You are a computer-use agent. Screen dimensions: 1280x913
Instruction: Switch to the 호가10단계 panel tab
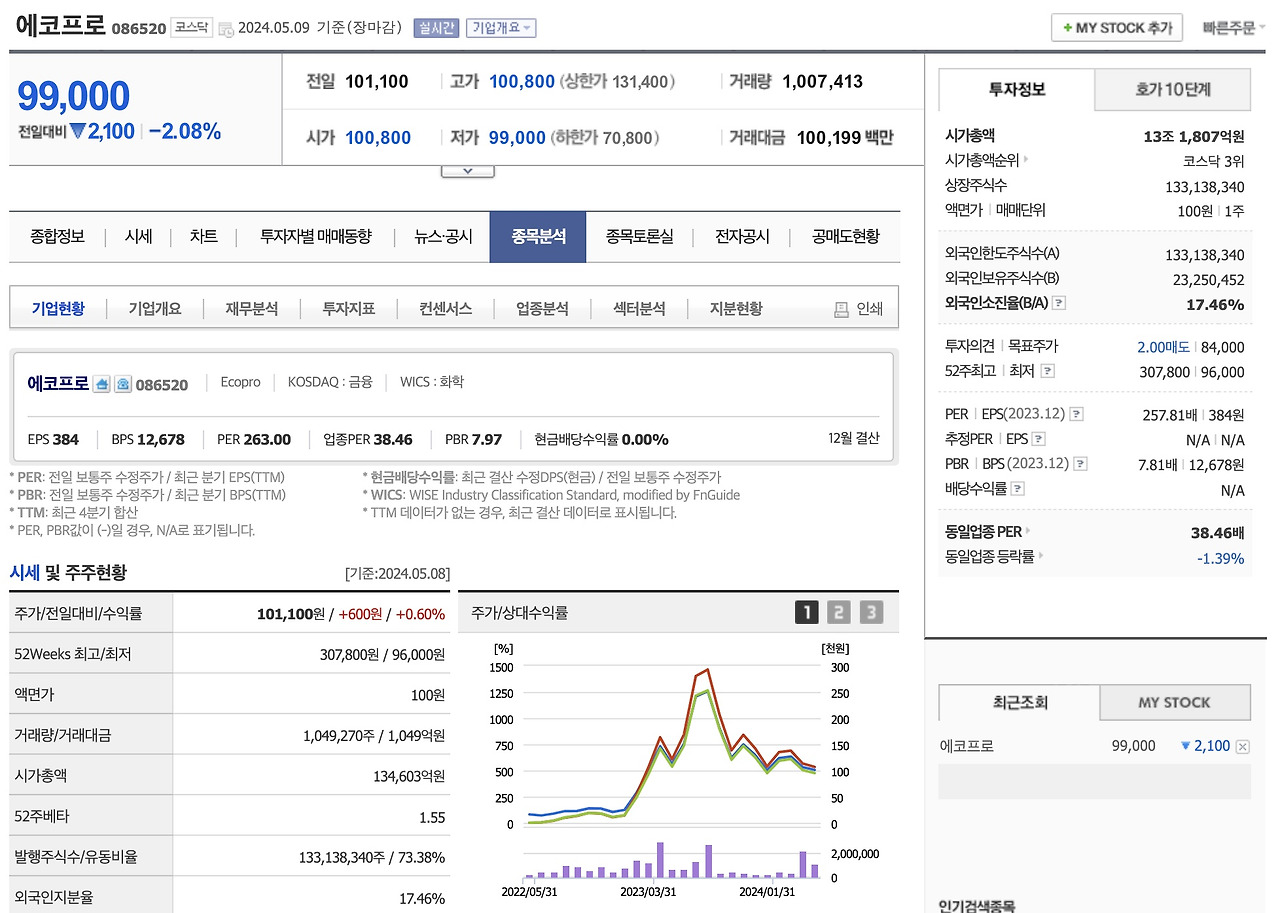click(x=1173, y=89)
